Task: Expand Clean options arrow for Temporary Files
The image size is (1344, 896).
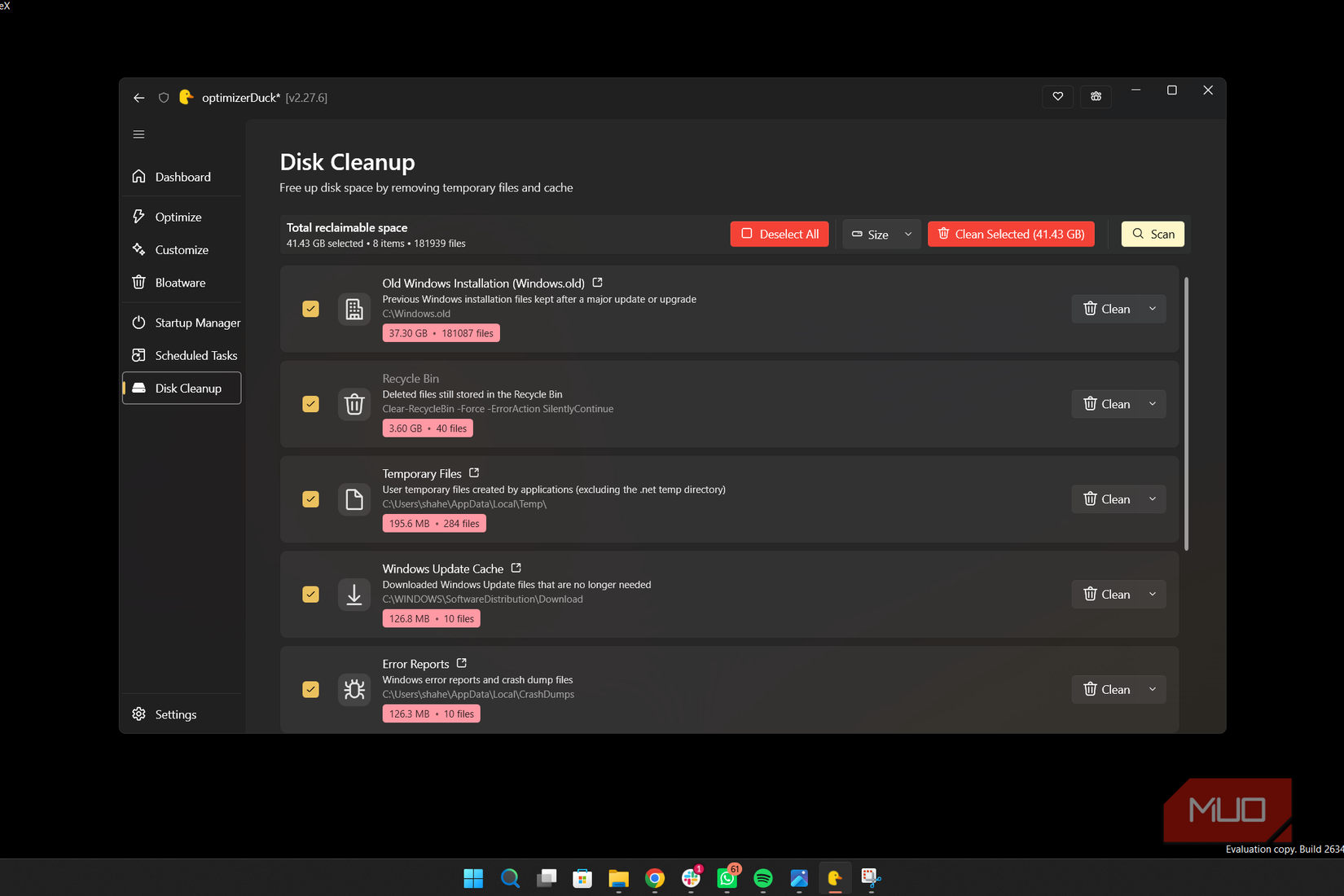Action: pyautogui.click(x=1153, y=499)
